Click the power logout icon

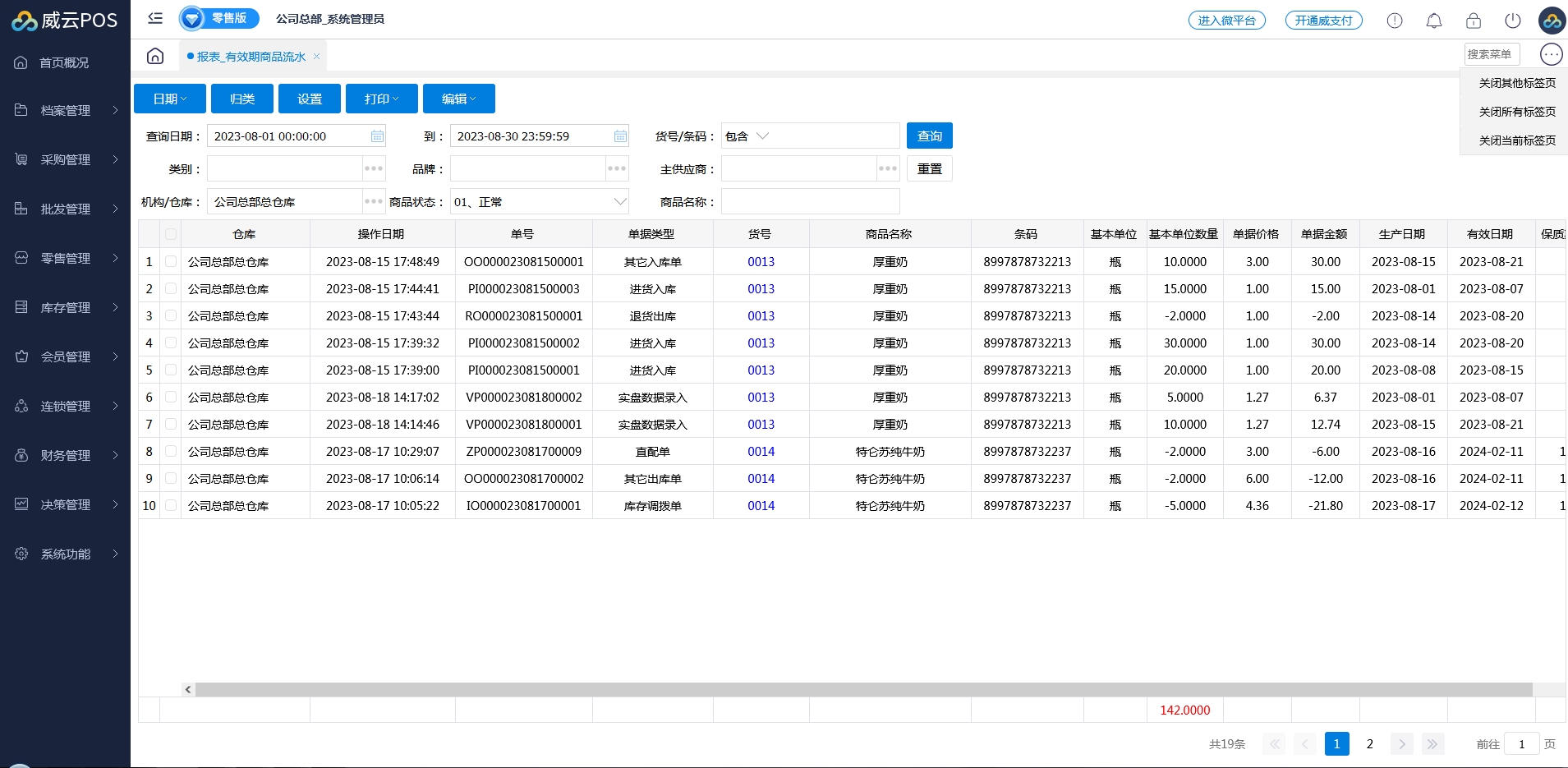click(x=1513, y=21)
